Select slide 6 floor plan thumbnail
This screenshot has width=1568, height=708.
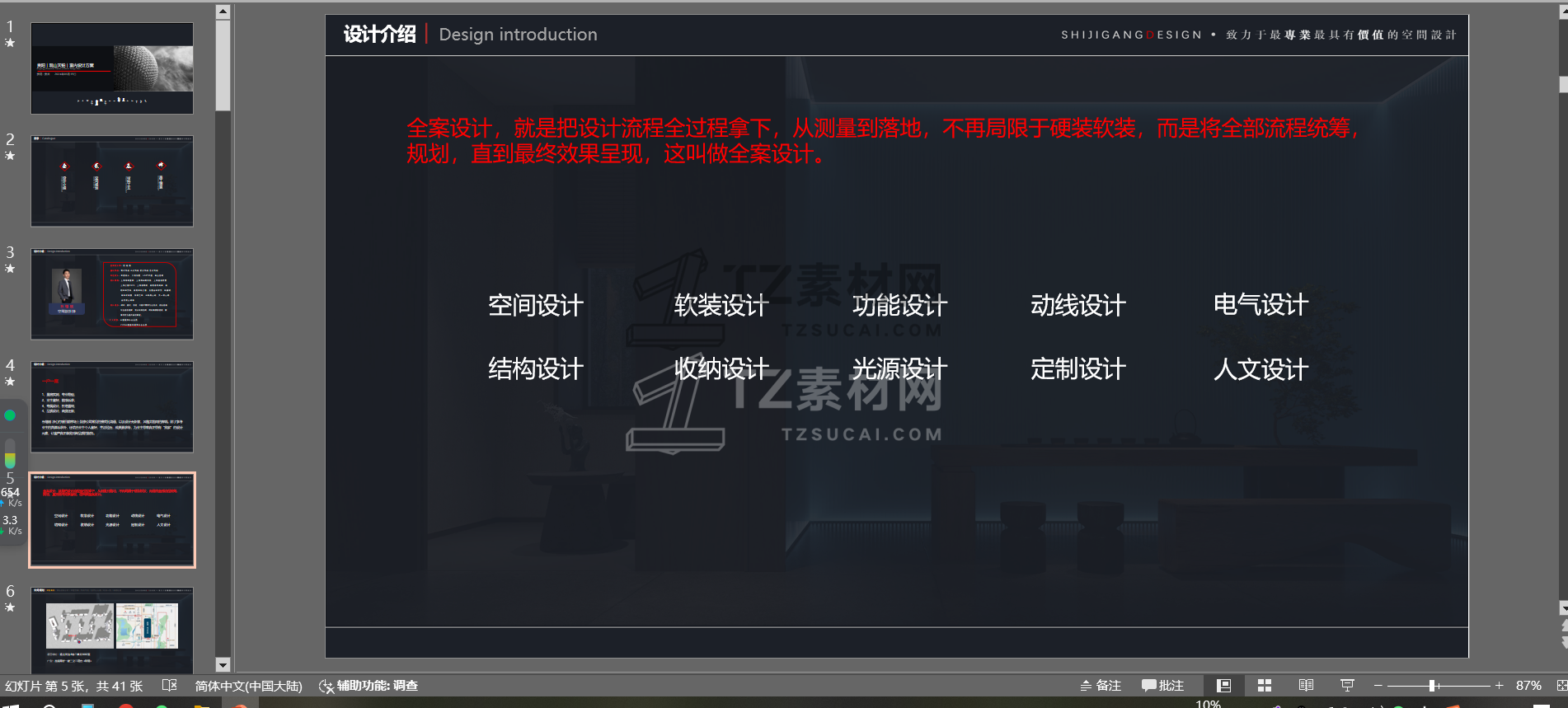point(112,631)
